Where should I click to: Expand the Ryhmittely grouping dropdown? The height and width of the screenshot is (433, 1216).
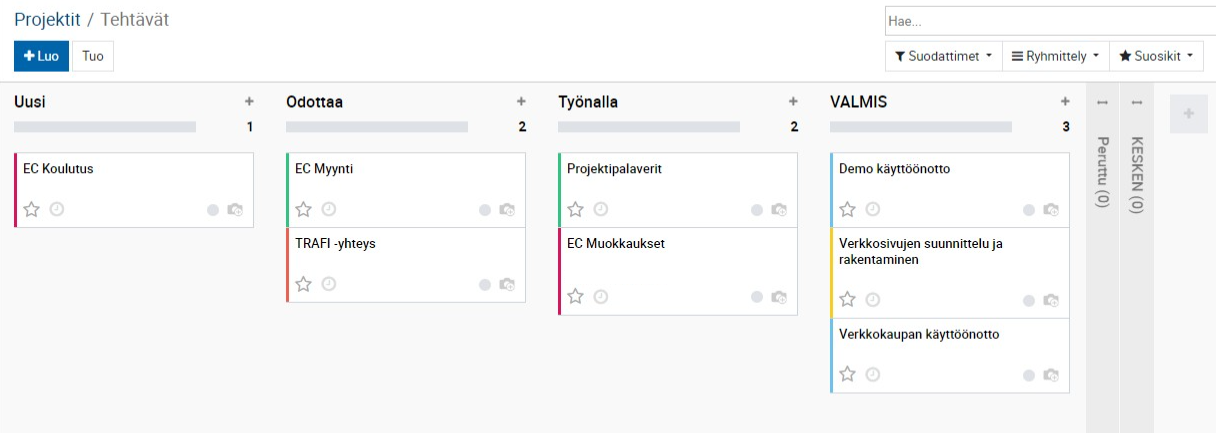(1055, 56)
